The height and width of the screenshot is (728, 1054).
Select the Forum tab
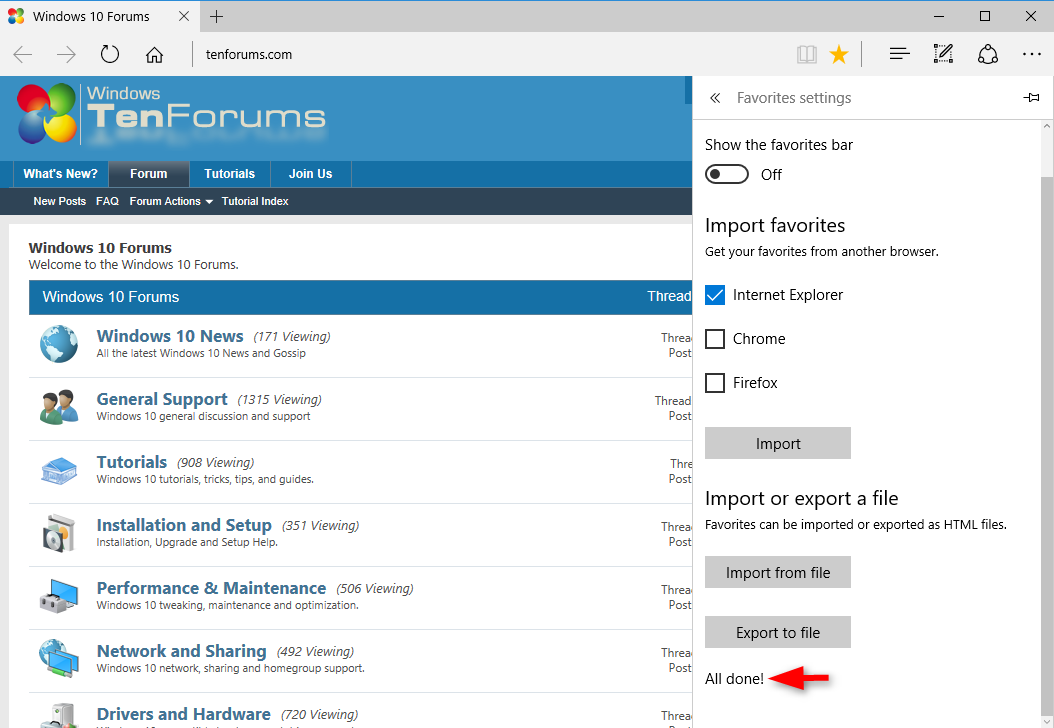[x=149, y=173]
